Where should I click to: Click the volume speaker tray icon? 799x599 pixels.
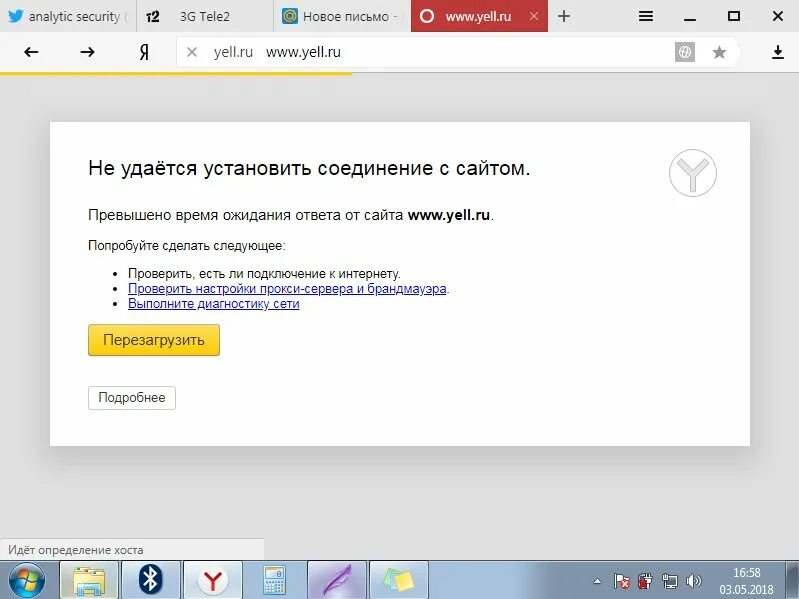[x=694, y=581]
